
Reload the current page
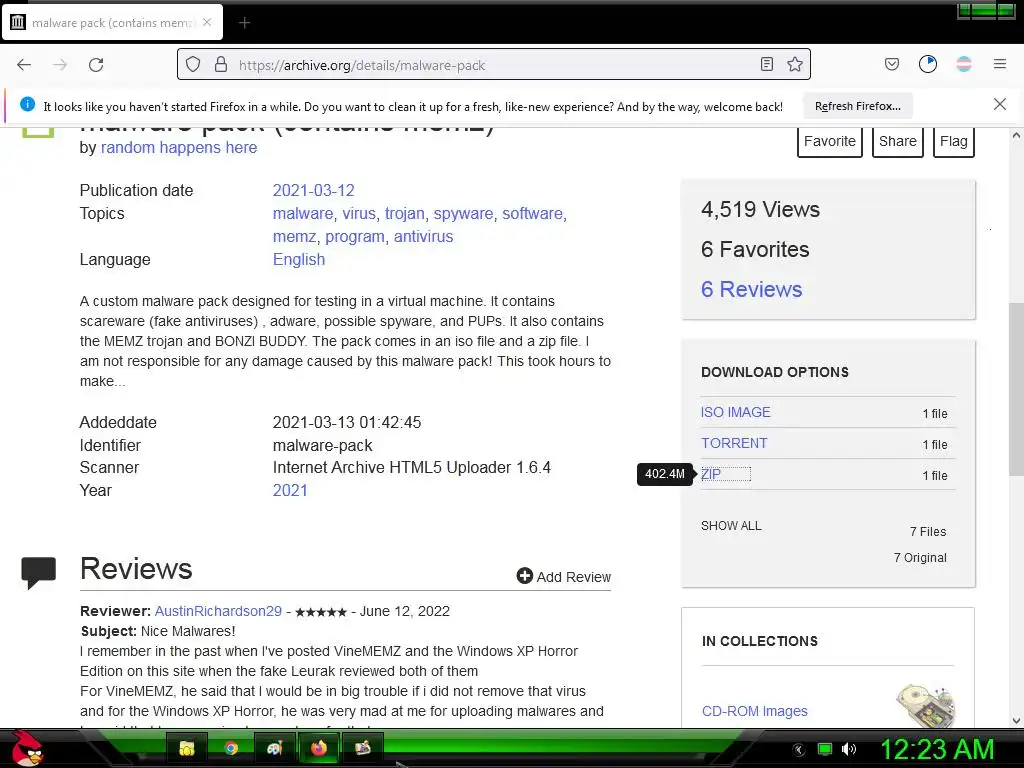[96, 65]
